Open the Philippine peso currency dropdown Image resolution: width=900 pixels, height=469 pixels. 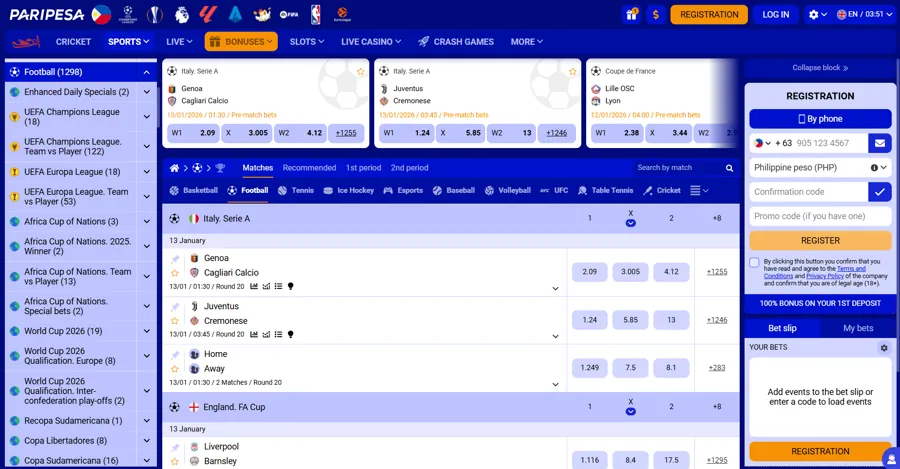pyautogui.click(x=820, y=168)
